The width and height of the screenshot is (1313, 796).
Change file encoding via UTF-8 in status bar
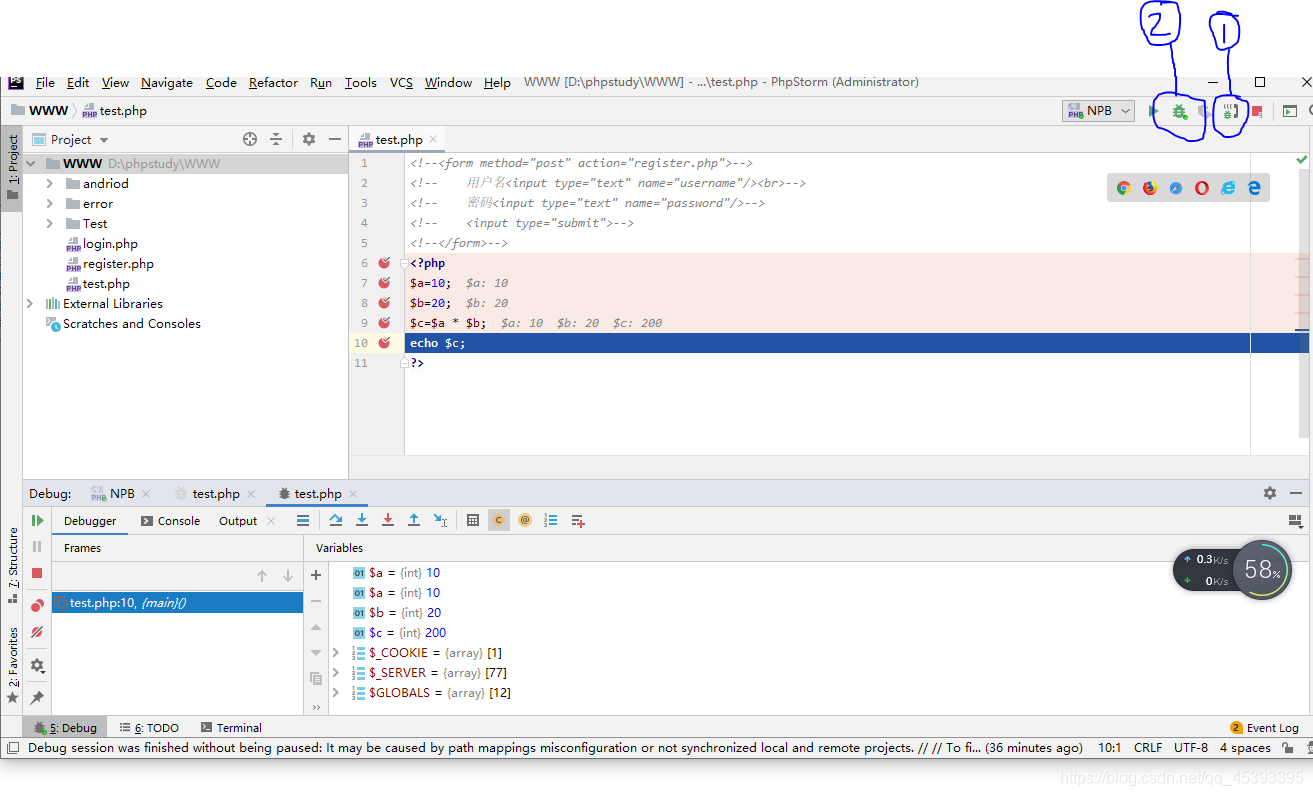coord(1191,748)
